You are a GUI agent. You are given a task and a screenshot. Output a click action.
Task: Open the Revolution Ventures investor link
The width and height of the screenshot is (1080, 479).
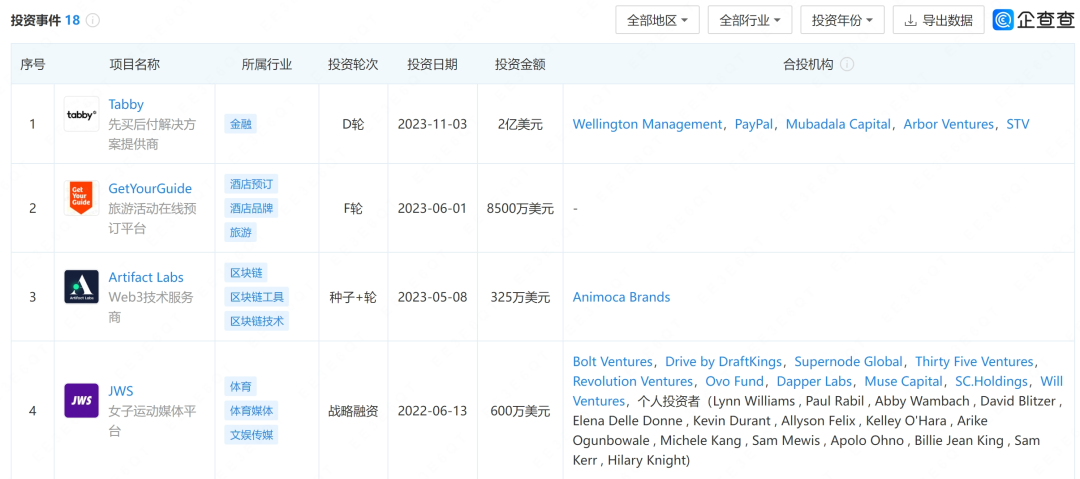click(633, 381)
